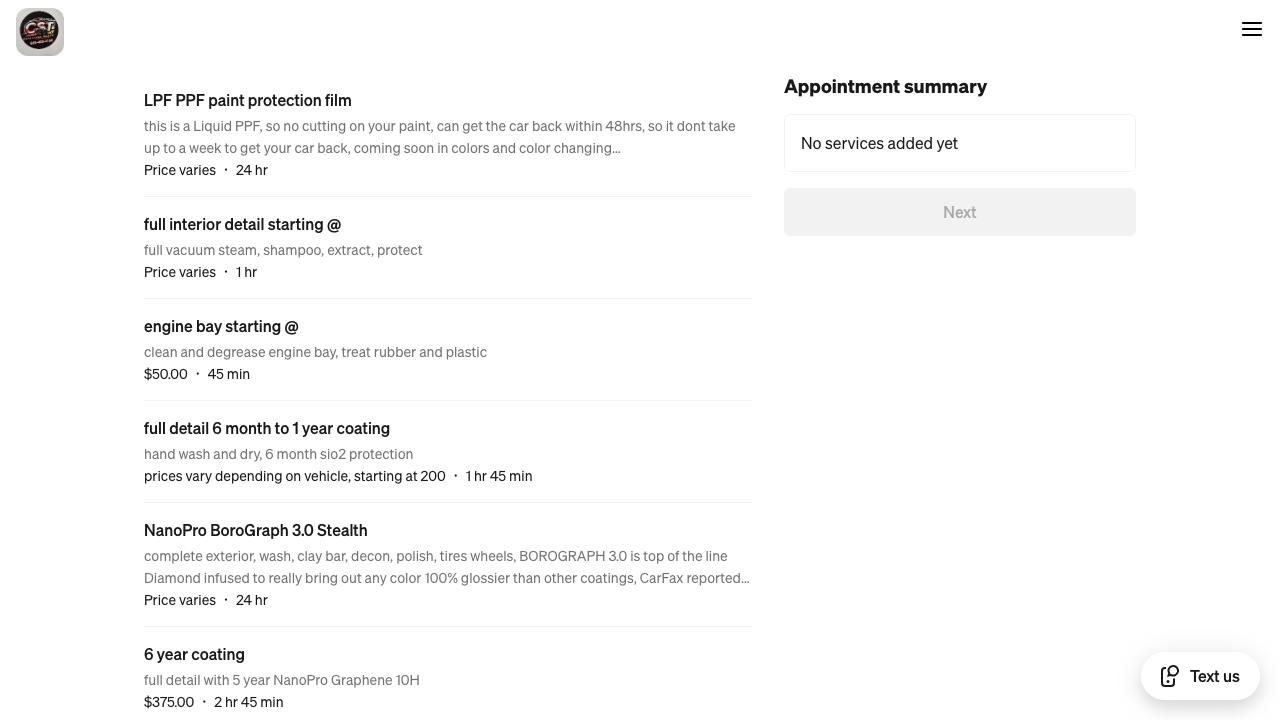Click the full vacuum steam shampoo description
Viewport: 1280px width, 720px height.
pos(283,250)
